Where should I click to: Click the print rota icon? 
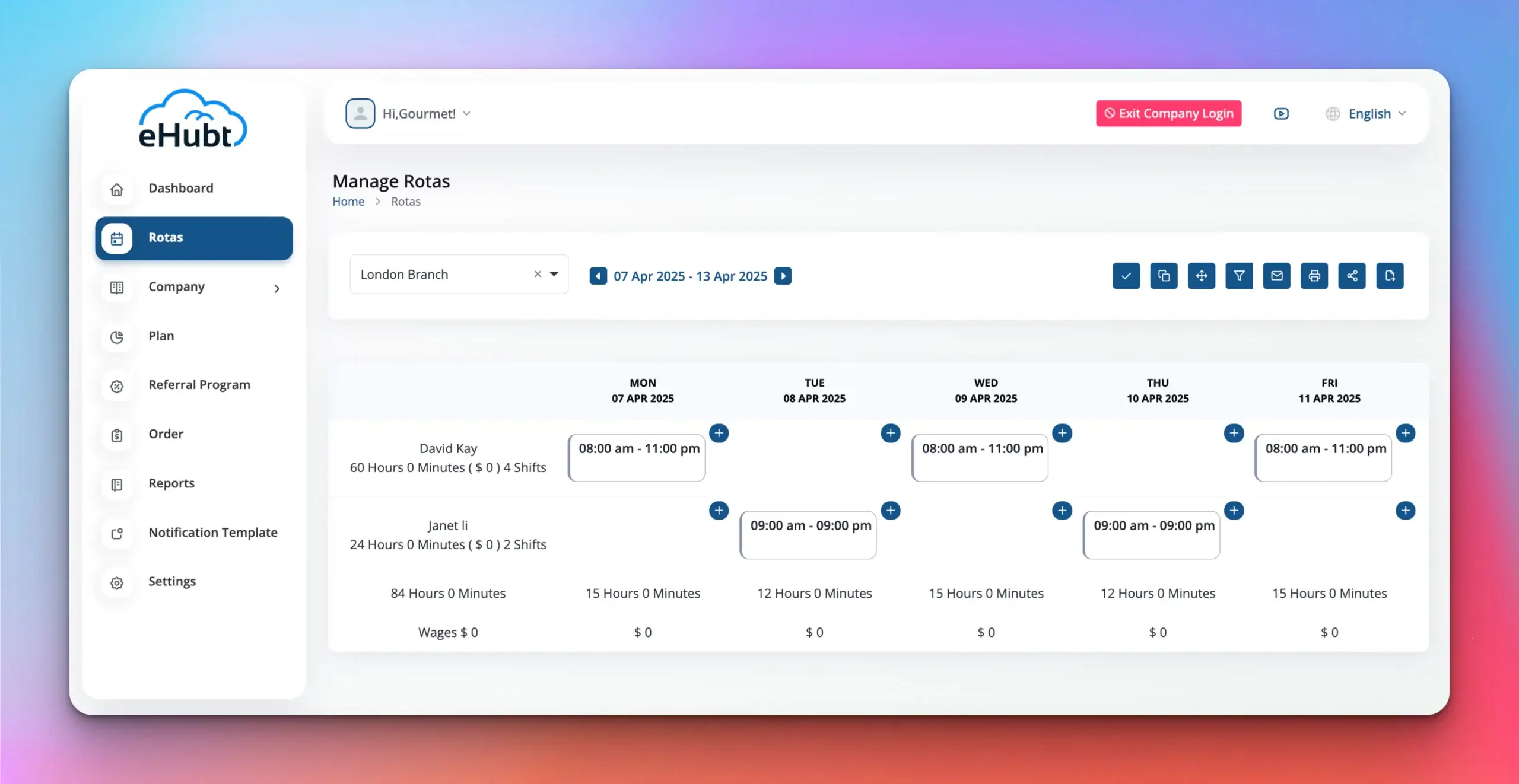[x=1314, y=276]
